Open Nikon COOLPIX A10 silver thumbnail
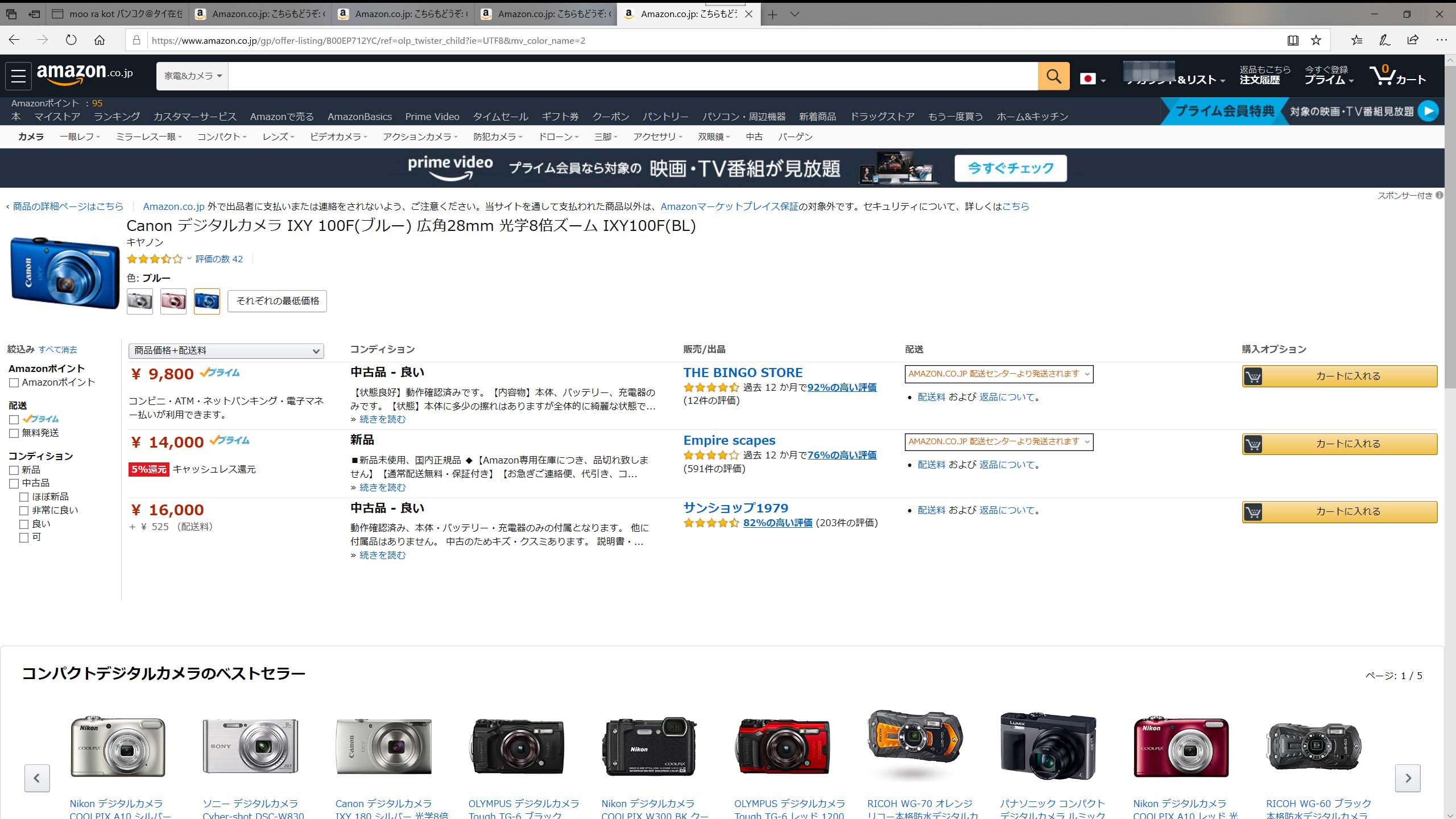This screenshot has width=1456, height=819. 118,747
